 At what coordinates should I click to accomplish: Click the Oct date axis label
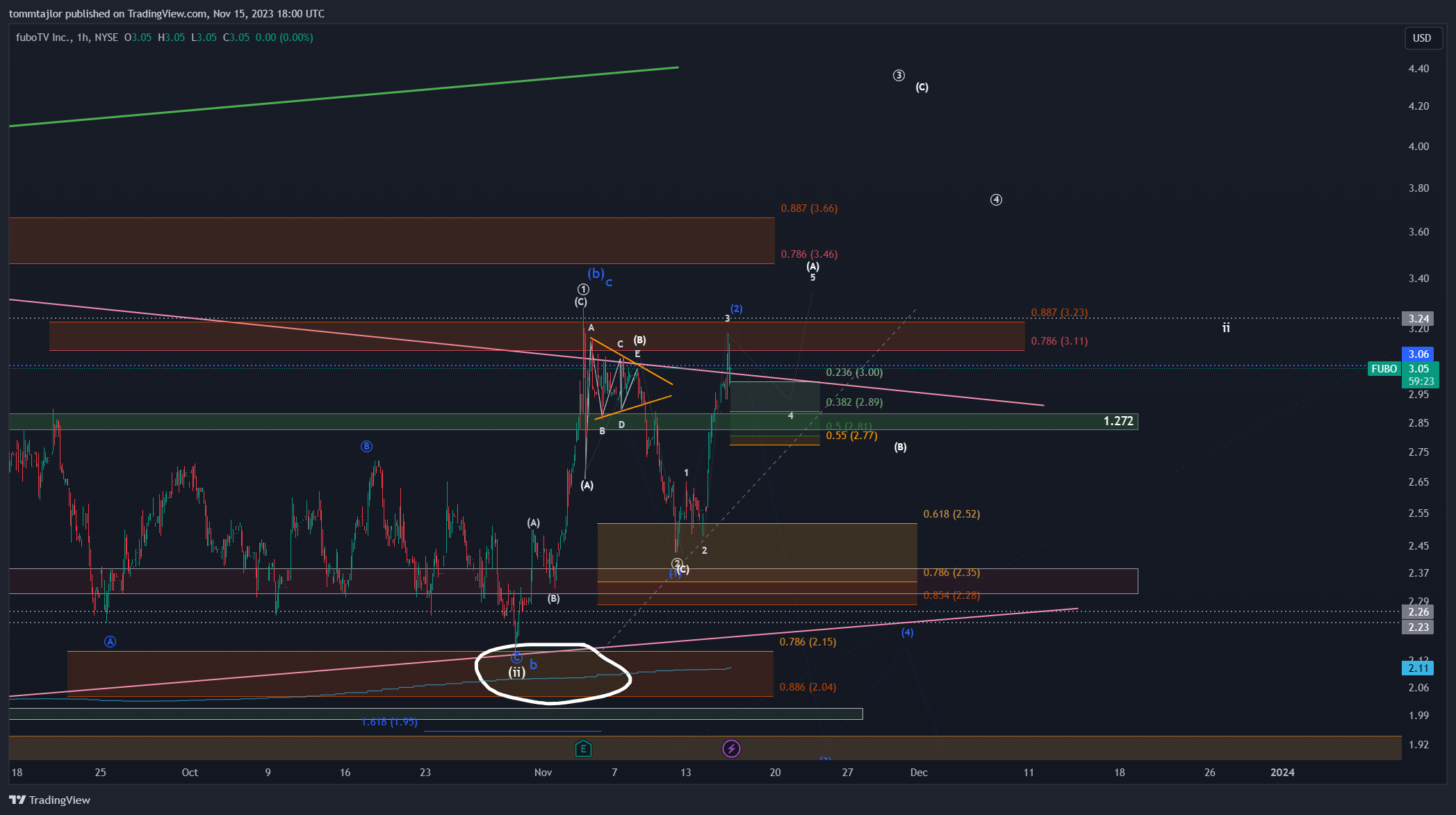(190, 773)
